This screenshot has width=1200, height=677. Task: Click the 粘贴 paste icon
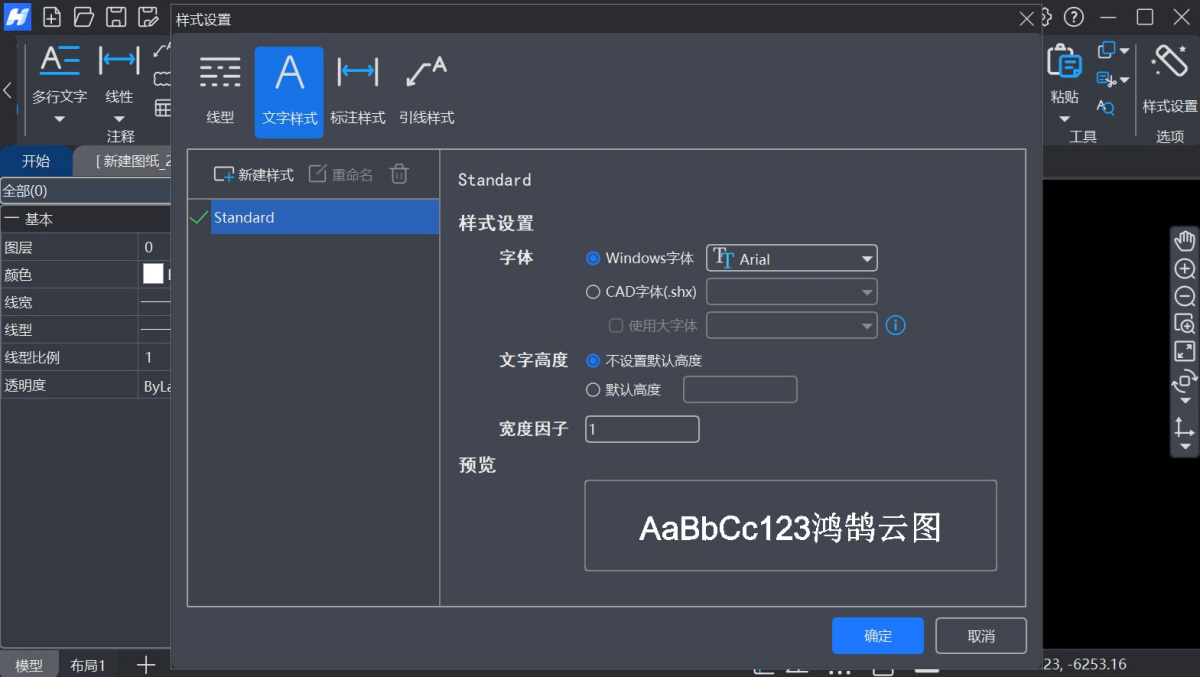(1064, 64)
